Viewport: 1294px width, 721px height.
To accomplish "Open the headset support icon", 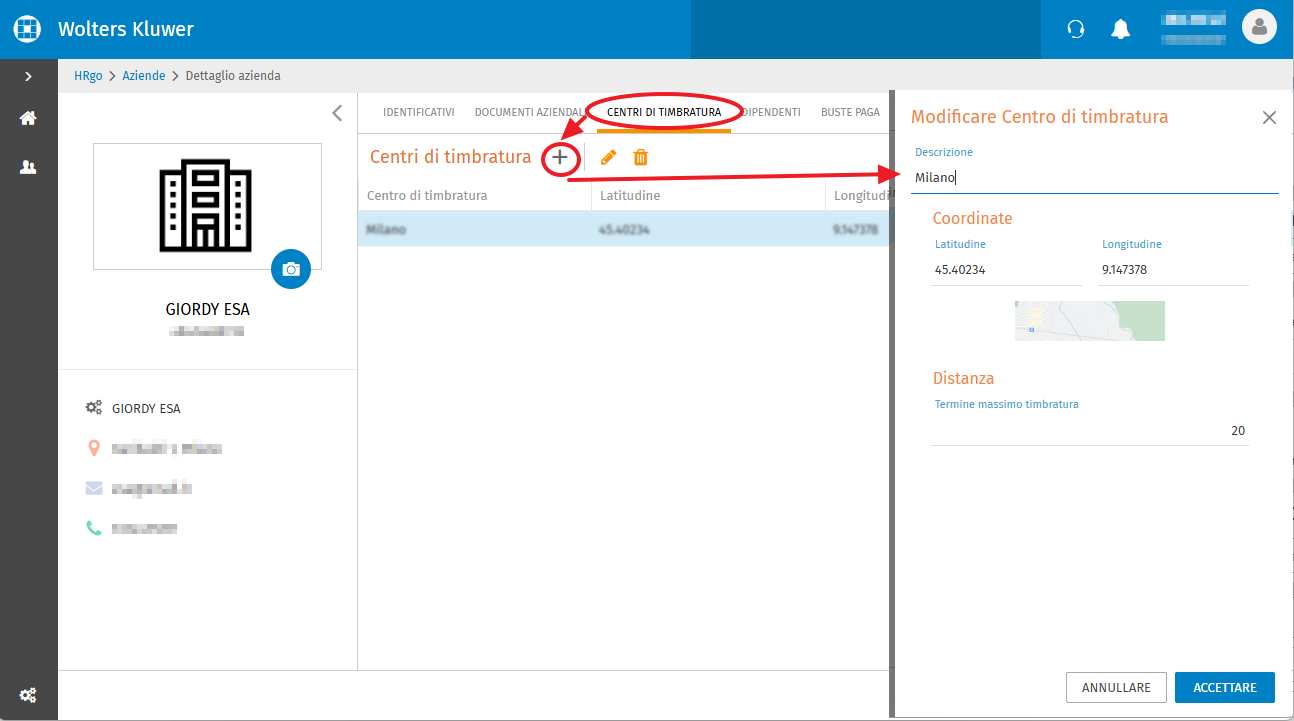I will click(x=1076, y=29).
